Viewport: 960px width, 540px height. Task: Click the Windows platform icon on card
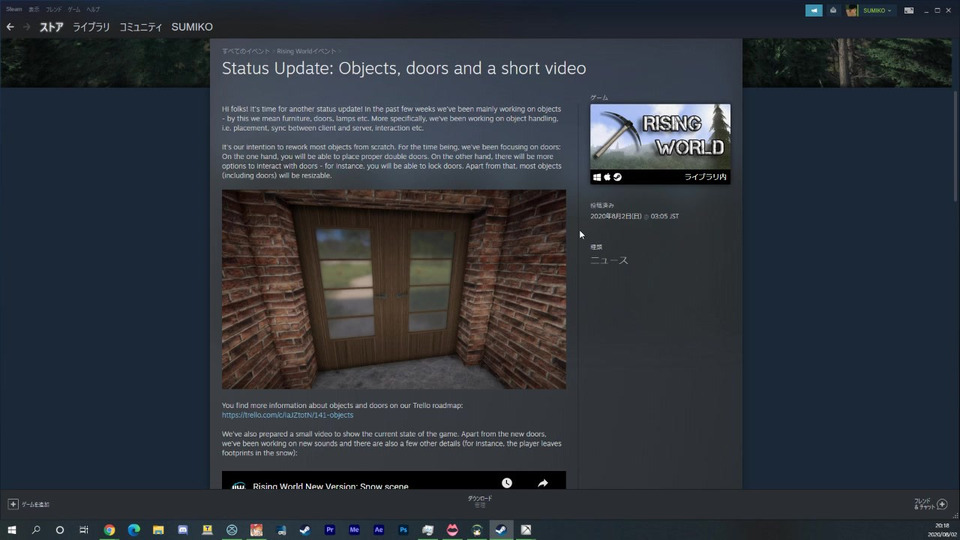coord(597,177)
